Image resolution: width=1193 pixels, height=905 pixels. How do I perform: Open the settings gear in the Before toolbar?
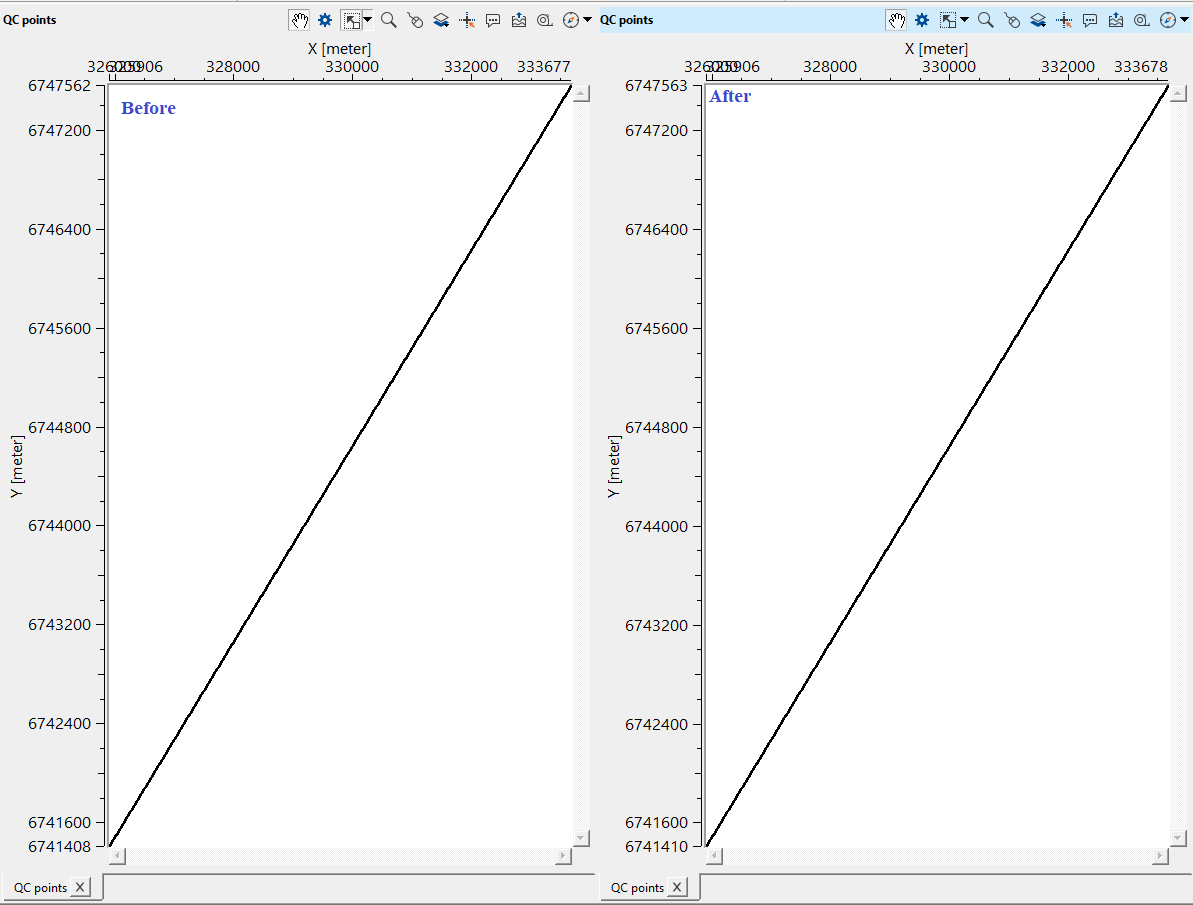click(324, 19)
